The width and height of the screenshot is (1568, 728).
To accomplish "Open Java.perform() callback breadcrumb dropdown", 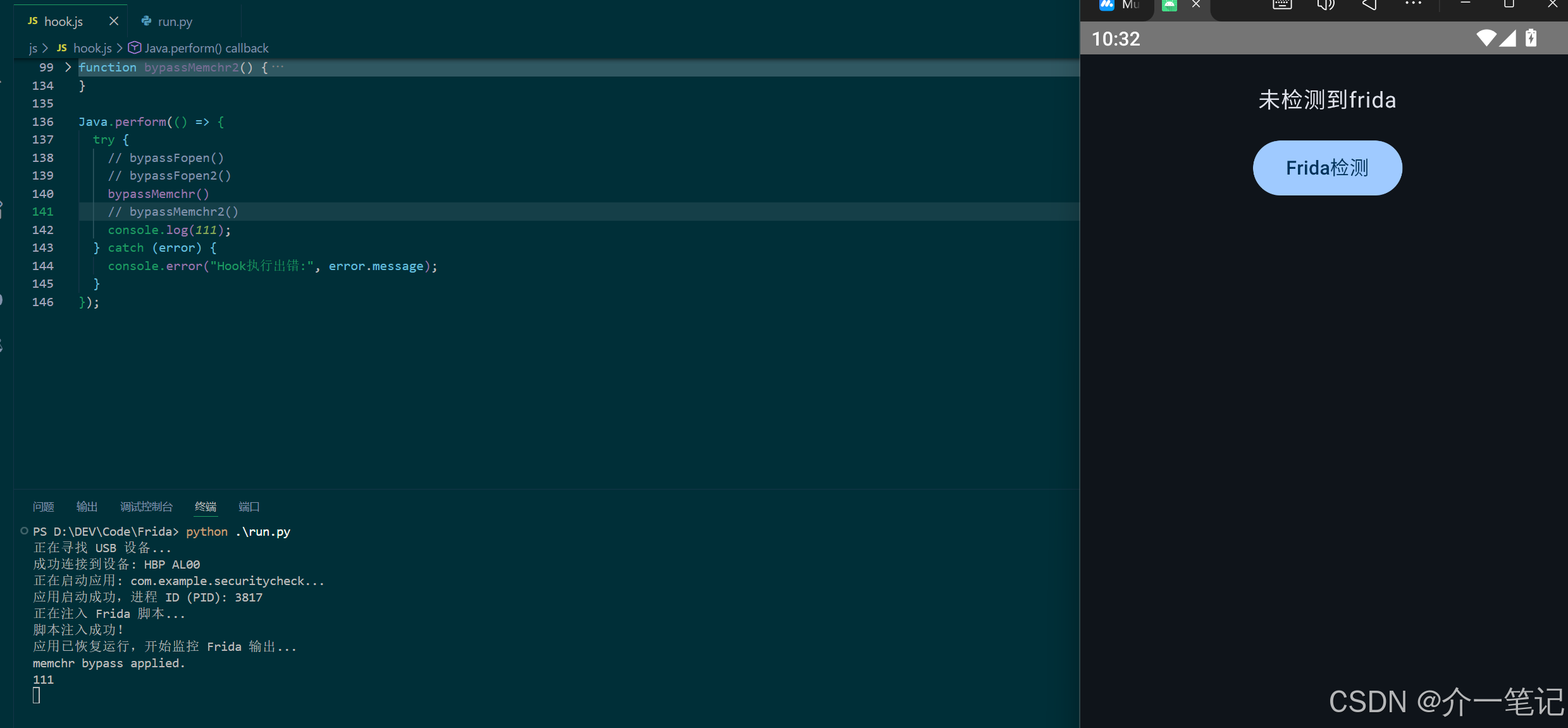I will tap(206, 48).
